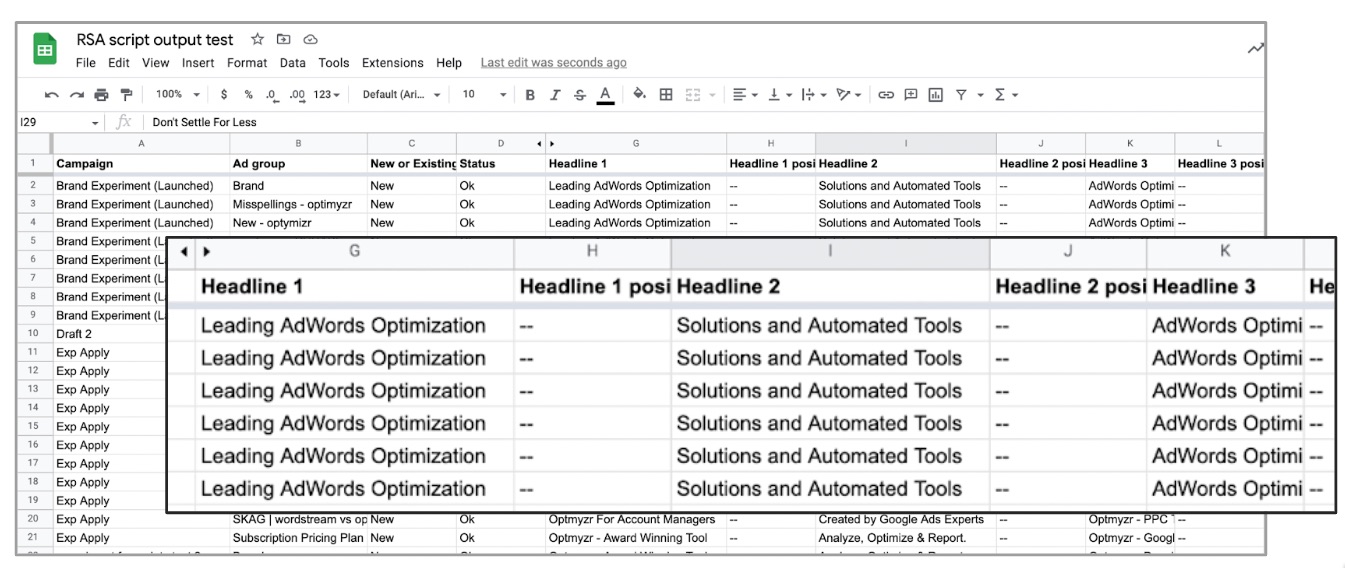This screenshot has width=1346, height=568.
Task: Click the document title RSA script output test
Action: tap(155, 40)
